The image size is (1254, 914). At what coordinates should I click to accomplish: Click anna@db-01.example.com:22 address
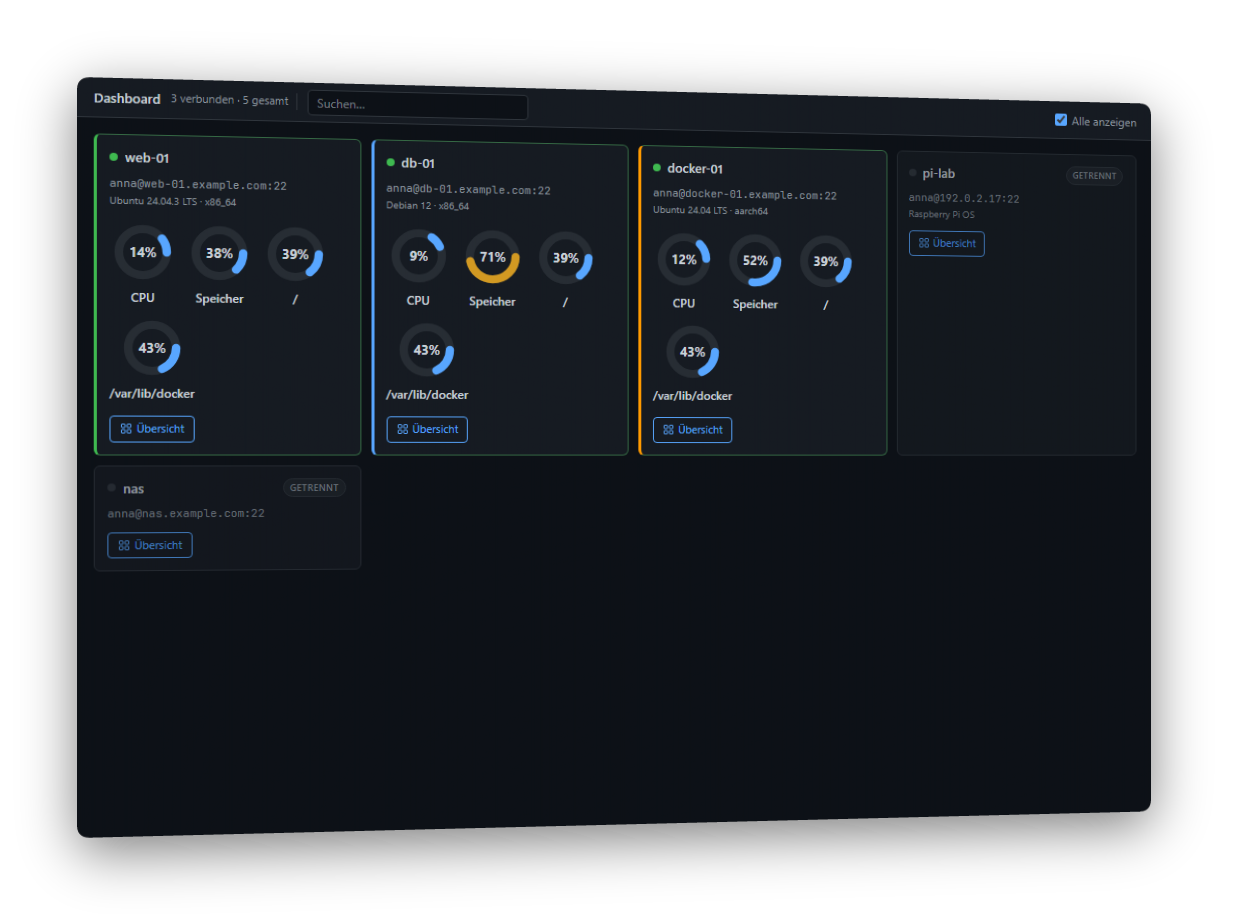tap(468, 190)
